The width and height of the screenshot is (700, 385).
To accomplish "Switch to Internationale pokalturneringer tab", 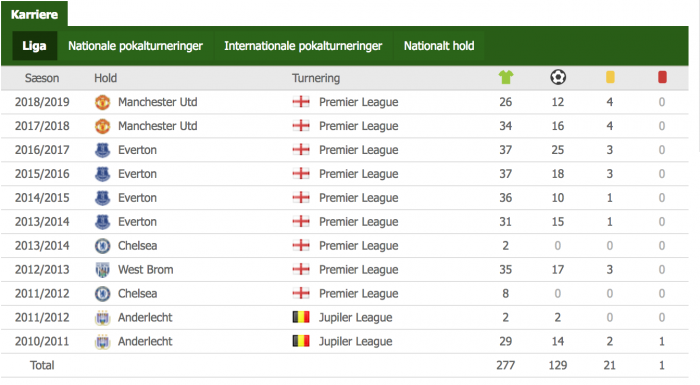I will point(303,46).
